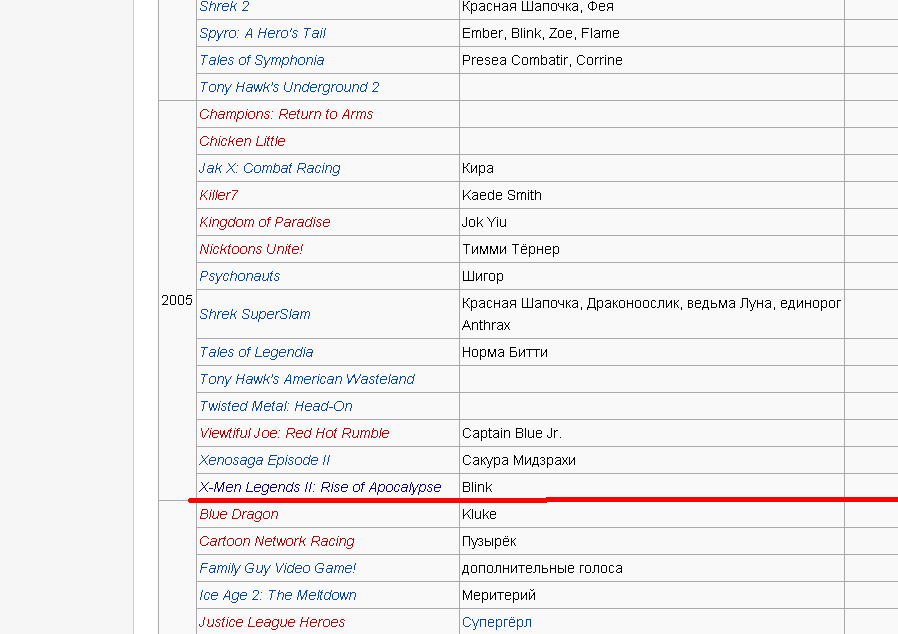Open Ice Age 2: The Meltdown link
898x634 pixels.
tap(278, 594)
